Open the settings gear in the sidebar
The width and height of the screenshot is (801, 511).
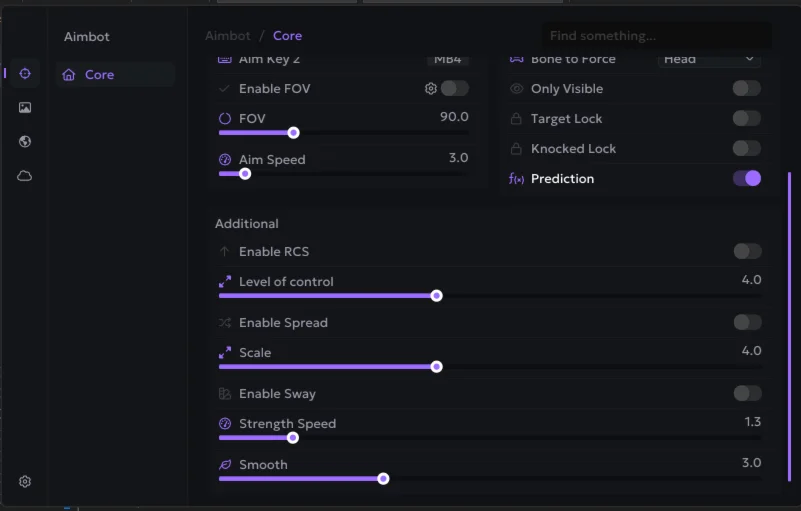click(25, 481)
